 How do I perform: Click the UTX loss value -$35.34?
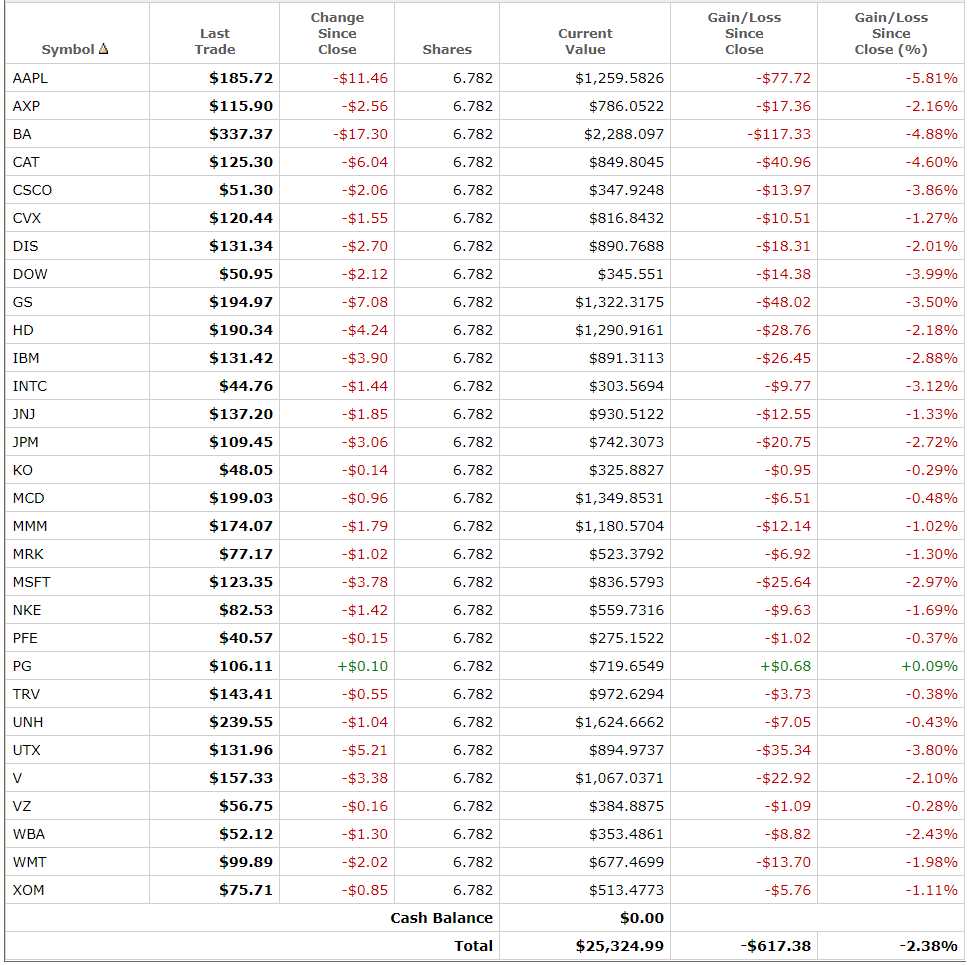tap(783, 750)
